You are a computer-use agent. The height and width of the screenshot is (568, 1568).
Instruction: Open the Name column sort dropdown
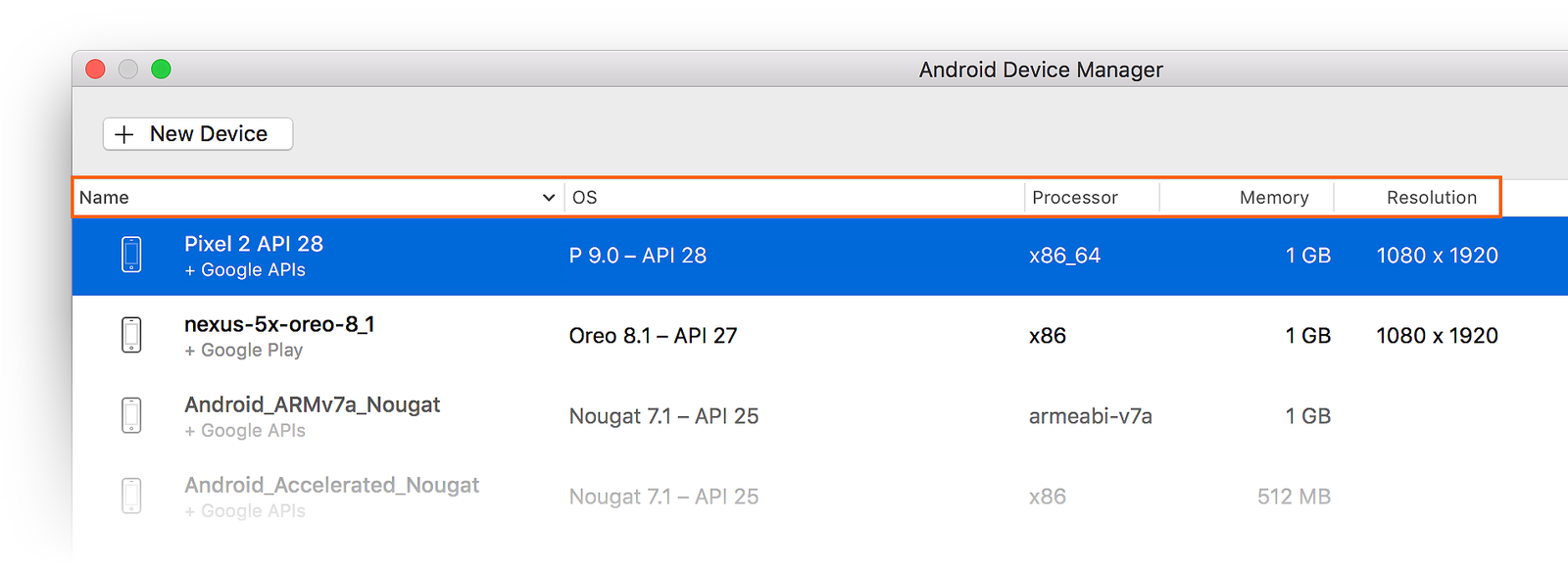(x=548, y=197)
